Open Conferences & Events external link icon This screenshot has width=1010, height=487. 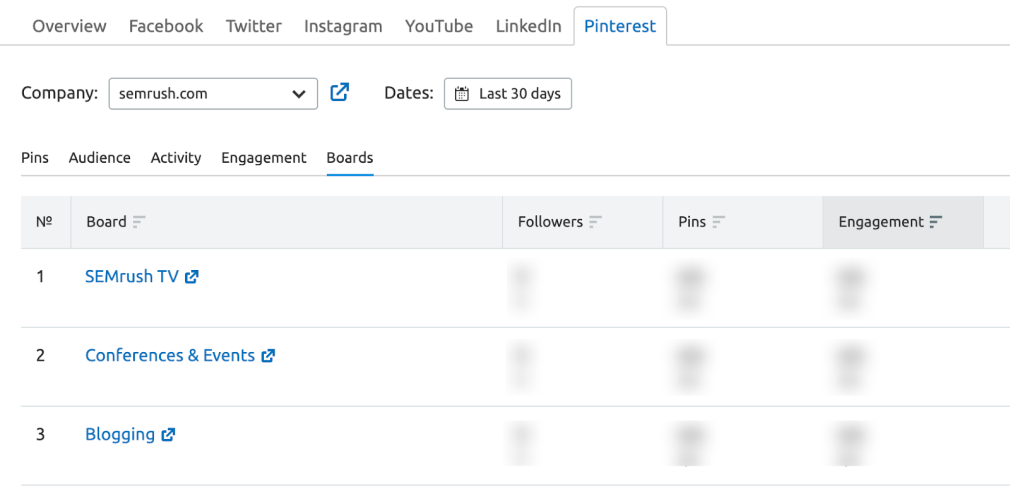tap(268, 356)
